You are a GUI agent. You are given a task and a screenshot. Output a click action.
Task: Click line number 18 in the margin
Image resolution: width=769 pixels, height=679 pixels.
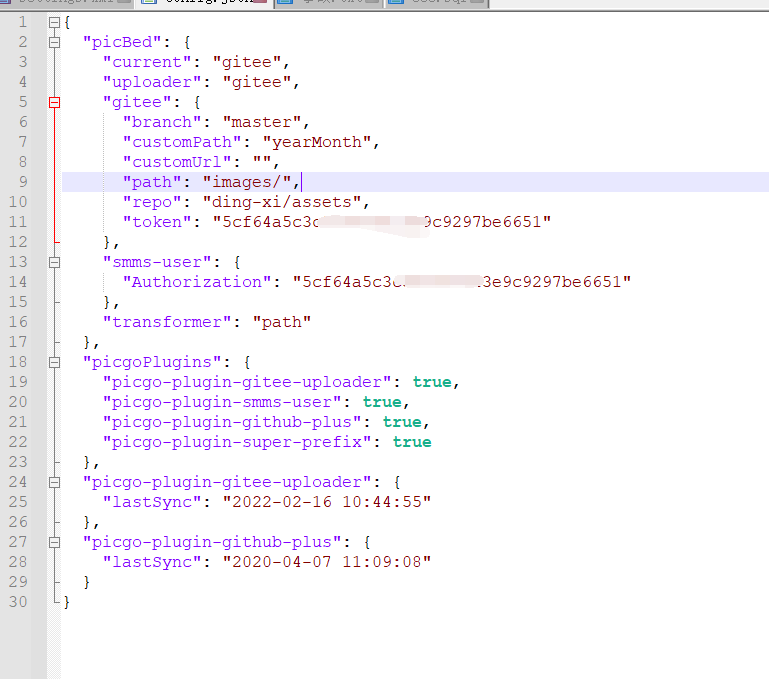(18, 362)
